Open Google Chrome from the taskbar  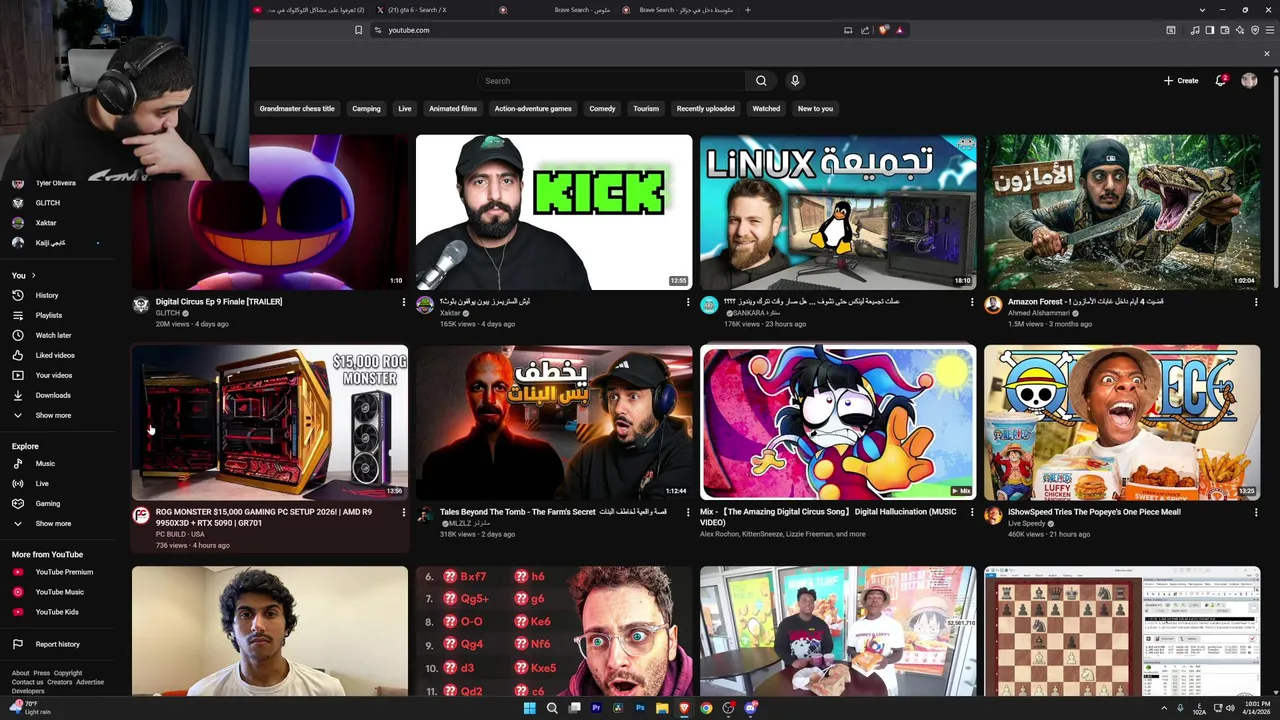pos(706,708)
